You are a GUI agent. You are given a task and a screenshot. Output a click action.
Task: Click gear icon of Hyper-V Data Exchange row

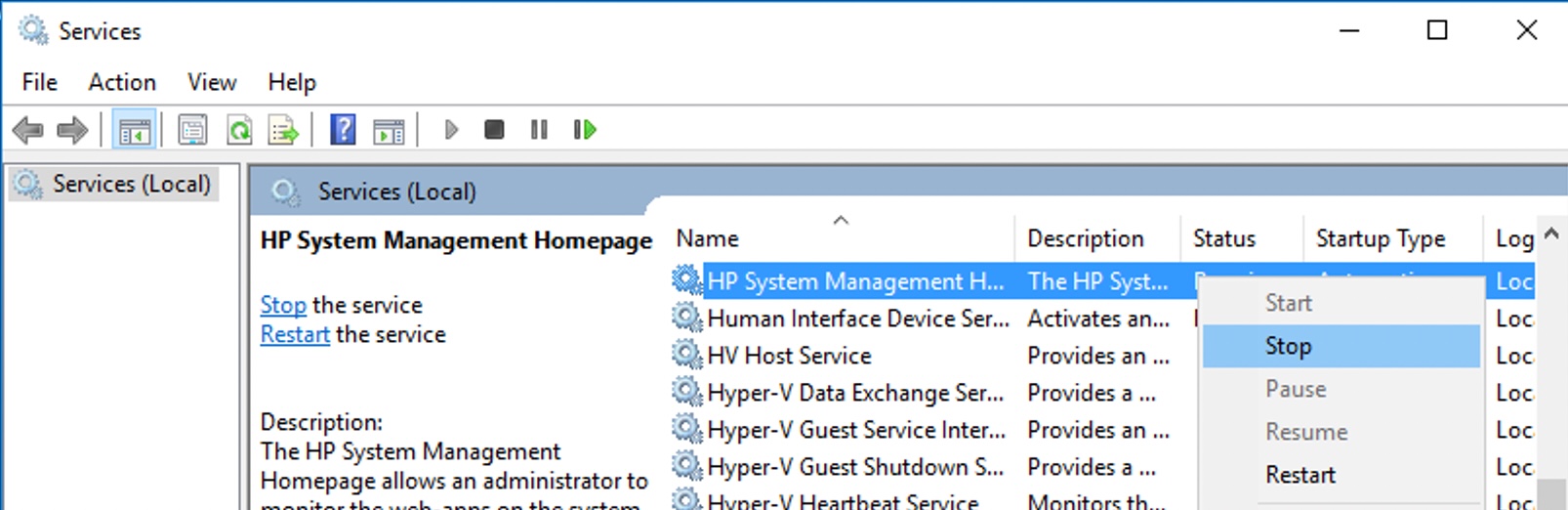tap(687, 393)
